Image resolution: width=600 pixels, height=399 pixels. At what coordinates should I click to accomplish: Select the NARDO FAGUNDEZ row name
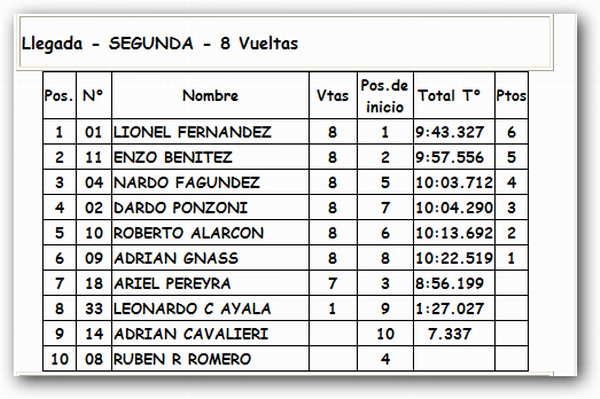210,182
